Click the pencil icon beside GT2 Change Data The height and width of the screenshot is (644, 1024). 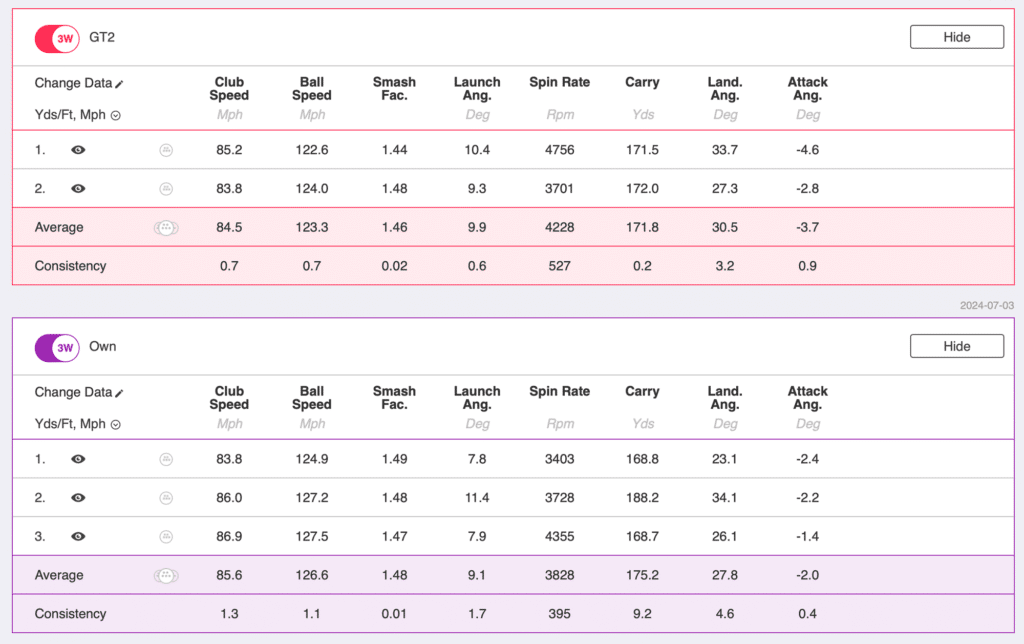(120, 84)
